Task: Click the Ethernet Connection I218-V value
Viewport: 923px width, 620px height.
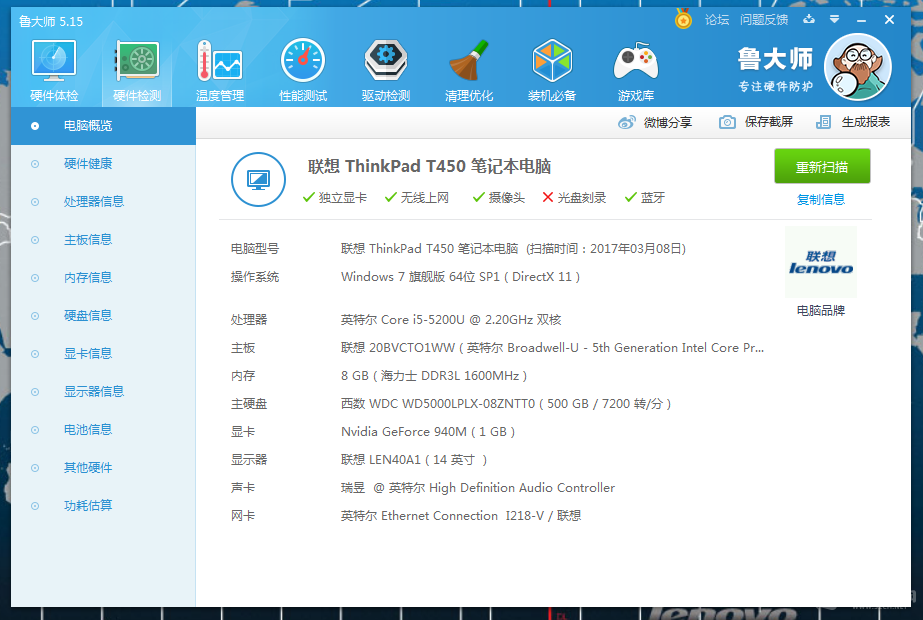Action: click(461, 516)
